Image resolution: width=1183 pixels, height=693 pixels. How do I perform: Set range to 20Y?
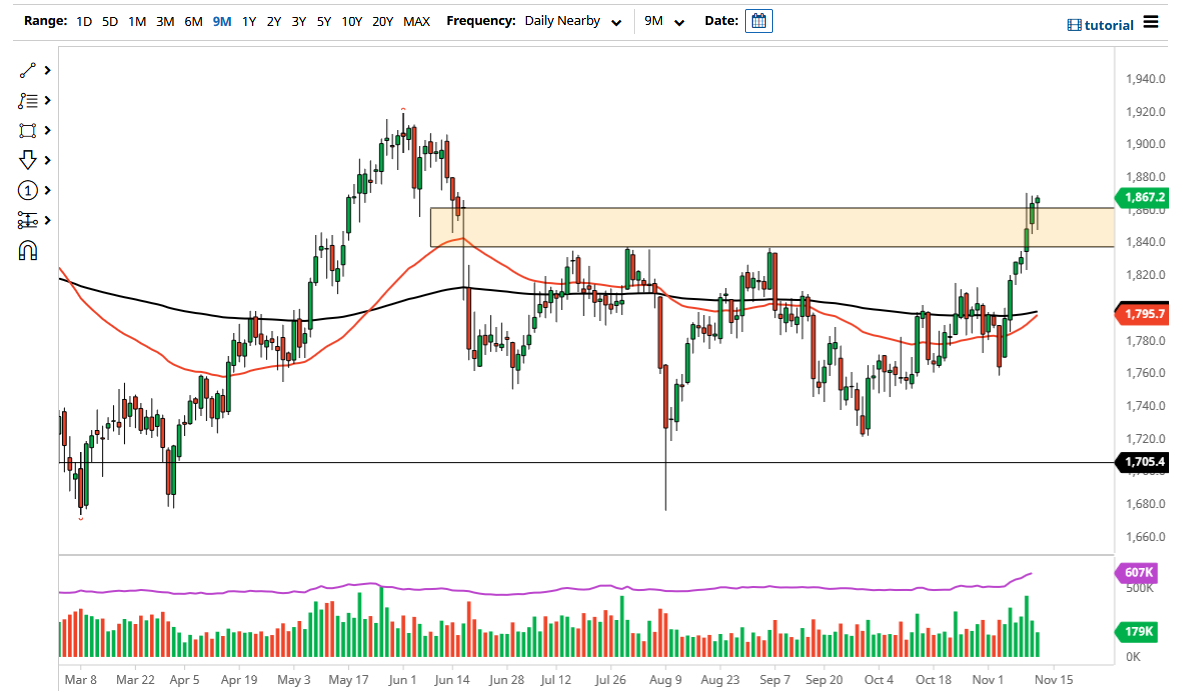(383, 21)
